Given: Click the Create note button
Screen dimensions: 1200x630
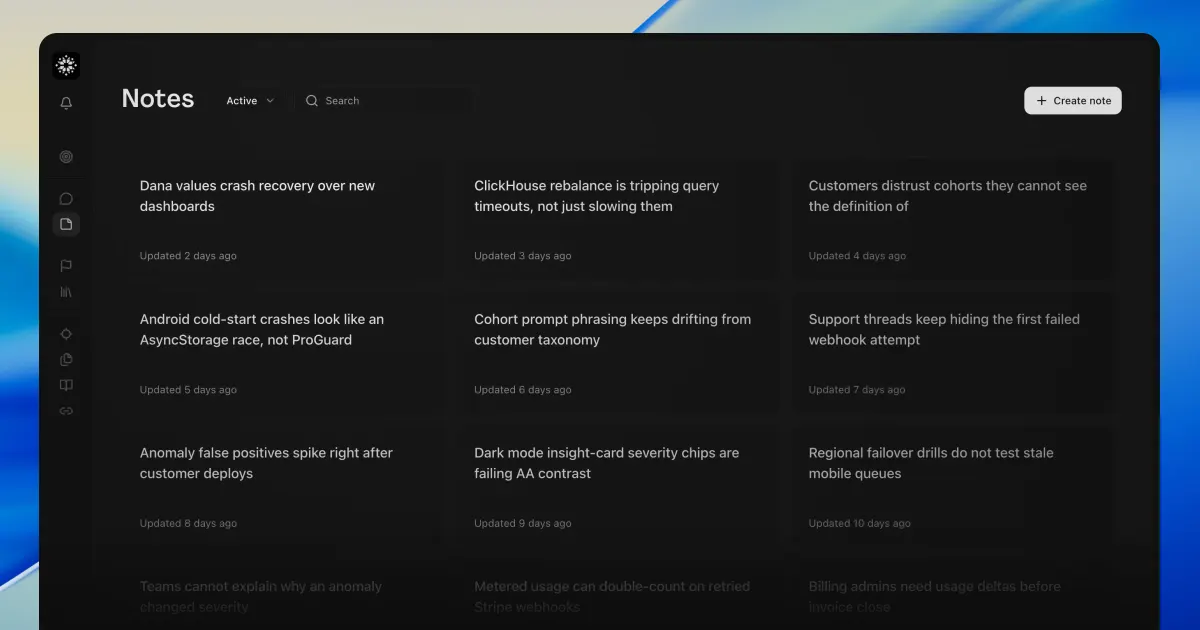Looking at the screenshot, I should tap(1073, 101).
